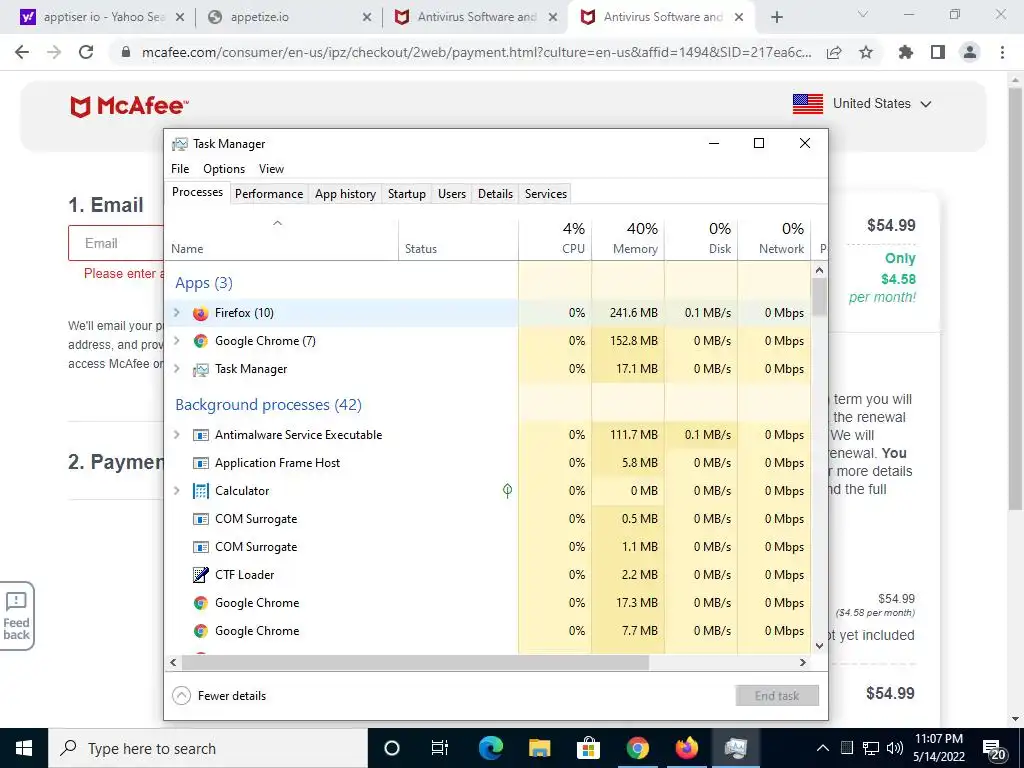The image size is (1024, 768).
Task: Expand the Calculator process entry
Action: pos(176,491)
